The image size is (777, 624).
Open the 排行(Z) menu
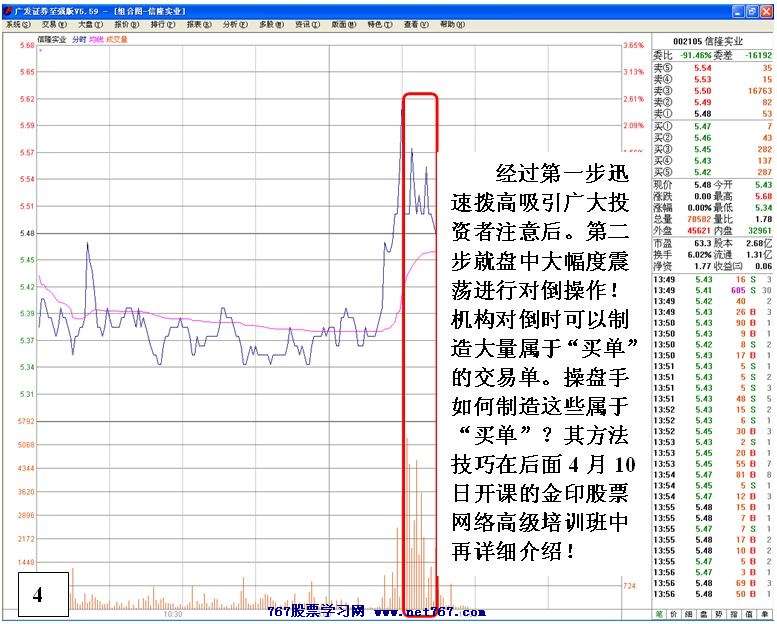tap(163, 24)
